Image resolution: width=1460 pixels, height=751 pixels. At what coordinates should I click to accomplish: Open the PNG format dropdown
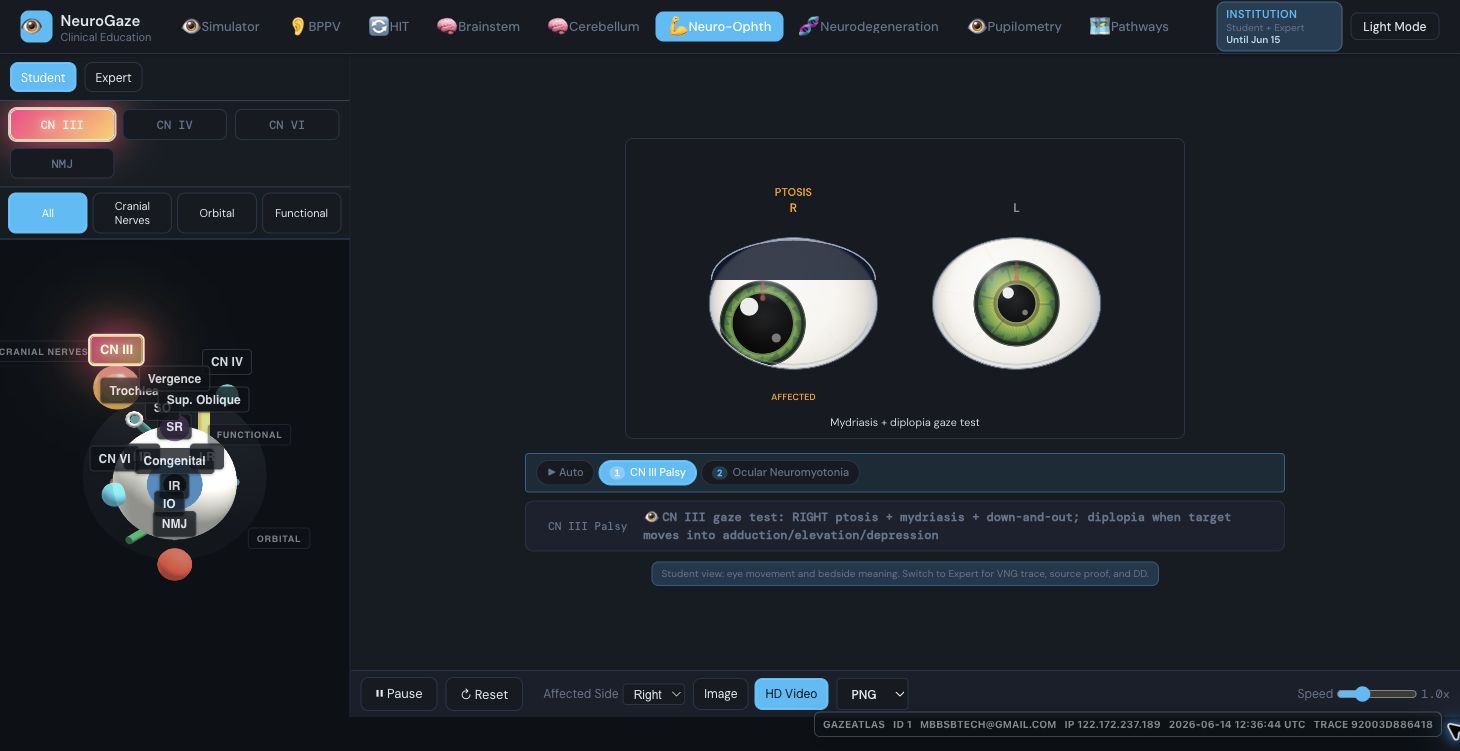coord(872,693)
